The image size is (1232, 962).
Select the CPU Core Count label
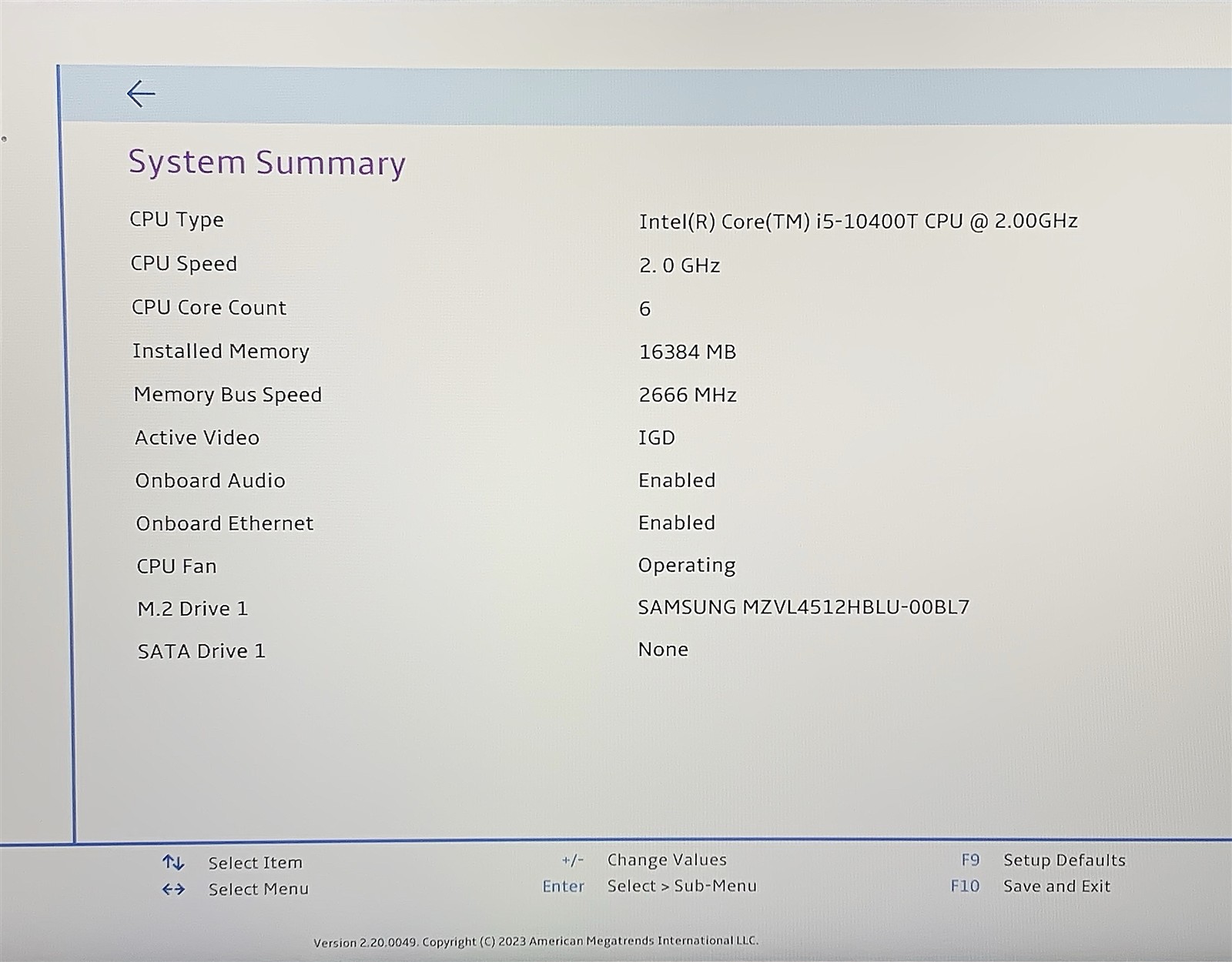[209, 308]
